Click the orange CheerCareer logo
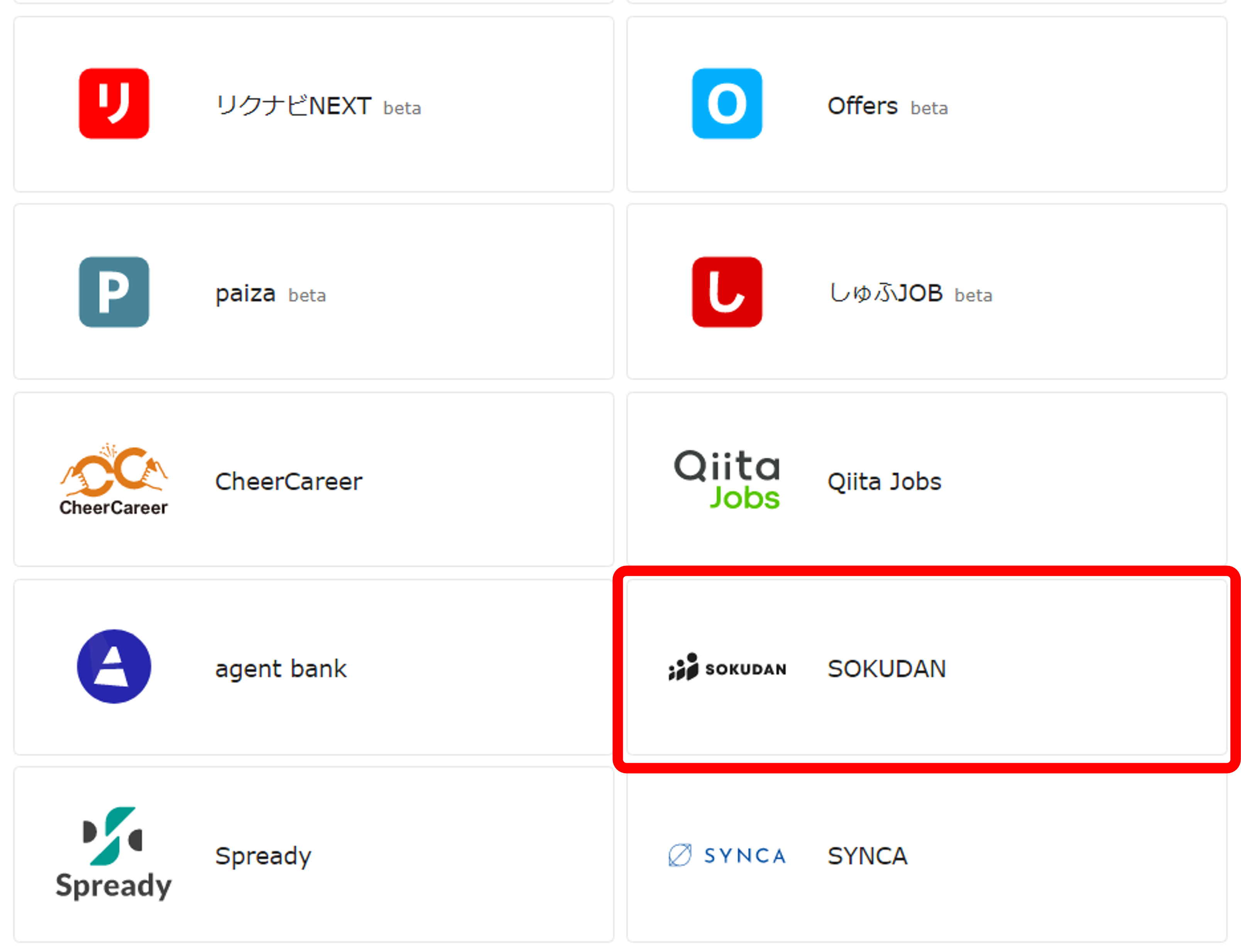 [x=114, y=479]
